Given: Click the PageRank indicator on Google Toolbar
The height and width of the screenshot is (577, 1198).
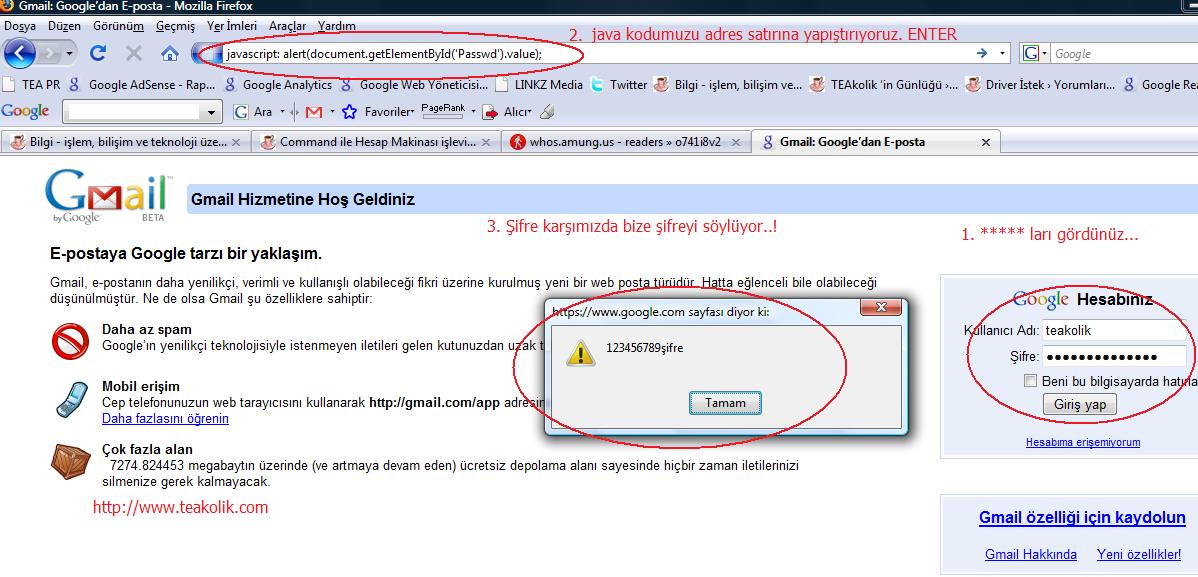Looking at the screenshot, I should (x=443, y=112).
